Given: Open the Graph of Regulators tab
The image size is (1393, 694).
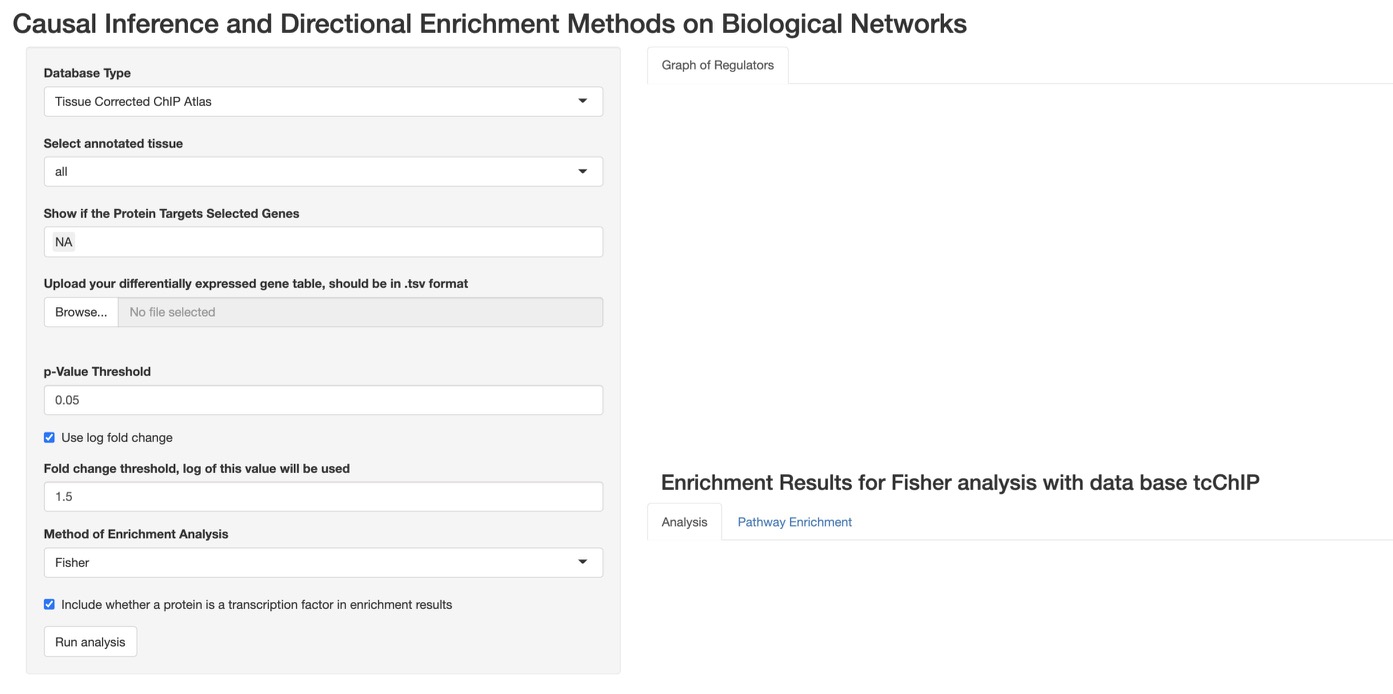Looking at the screenshot, I should tap(718, 65).
